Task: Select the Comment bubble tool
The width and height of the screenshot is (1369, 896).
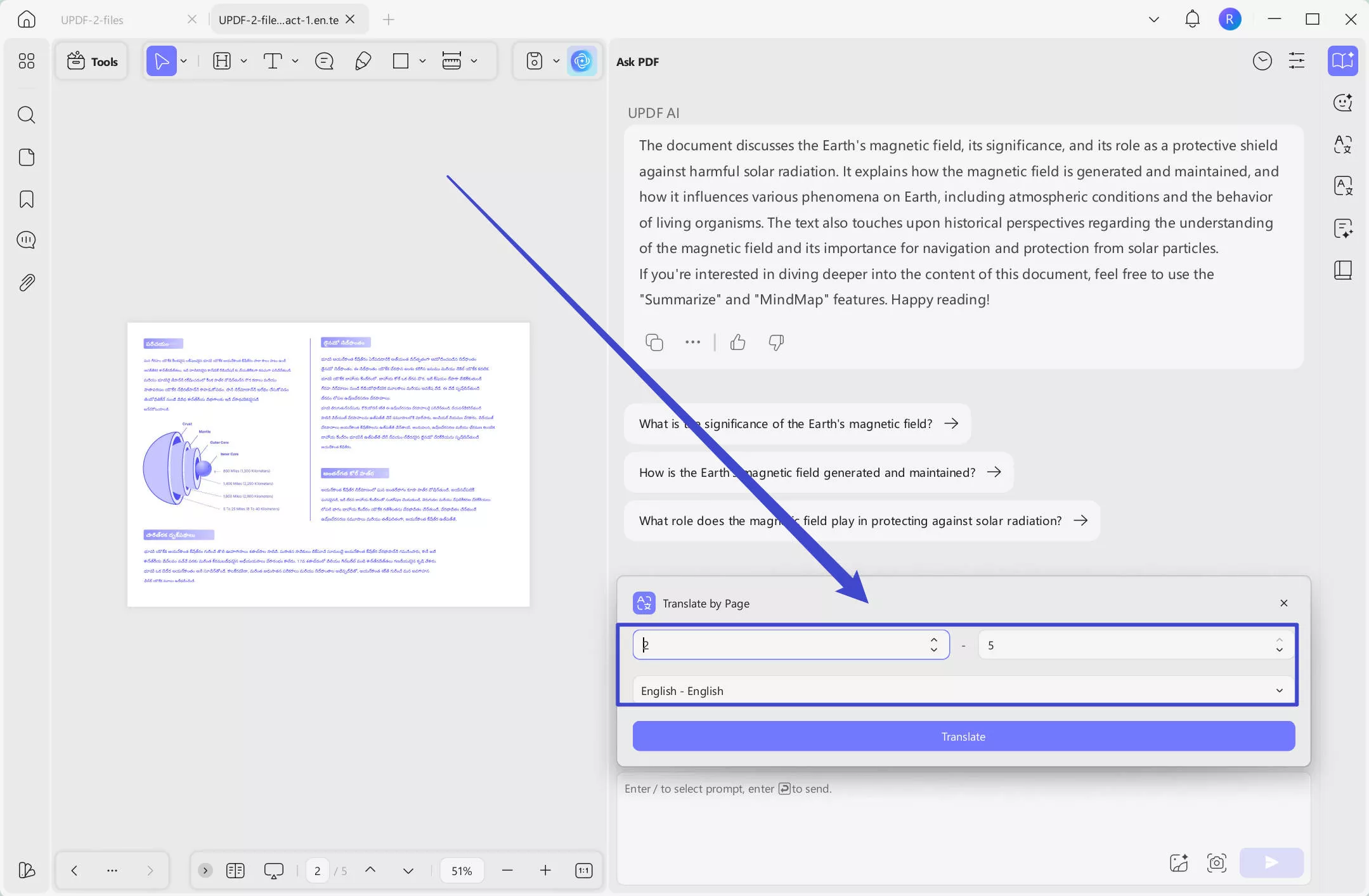Action: [x=324, y=61]
